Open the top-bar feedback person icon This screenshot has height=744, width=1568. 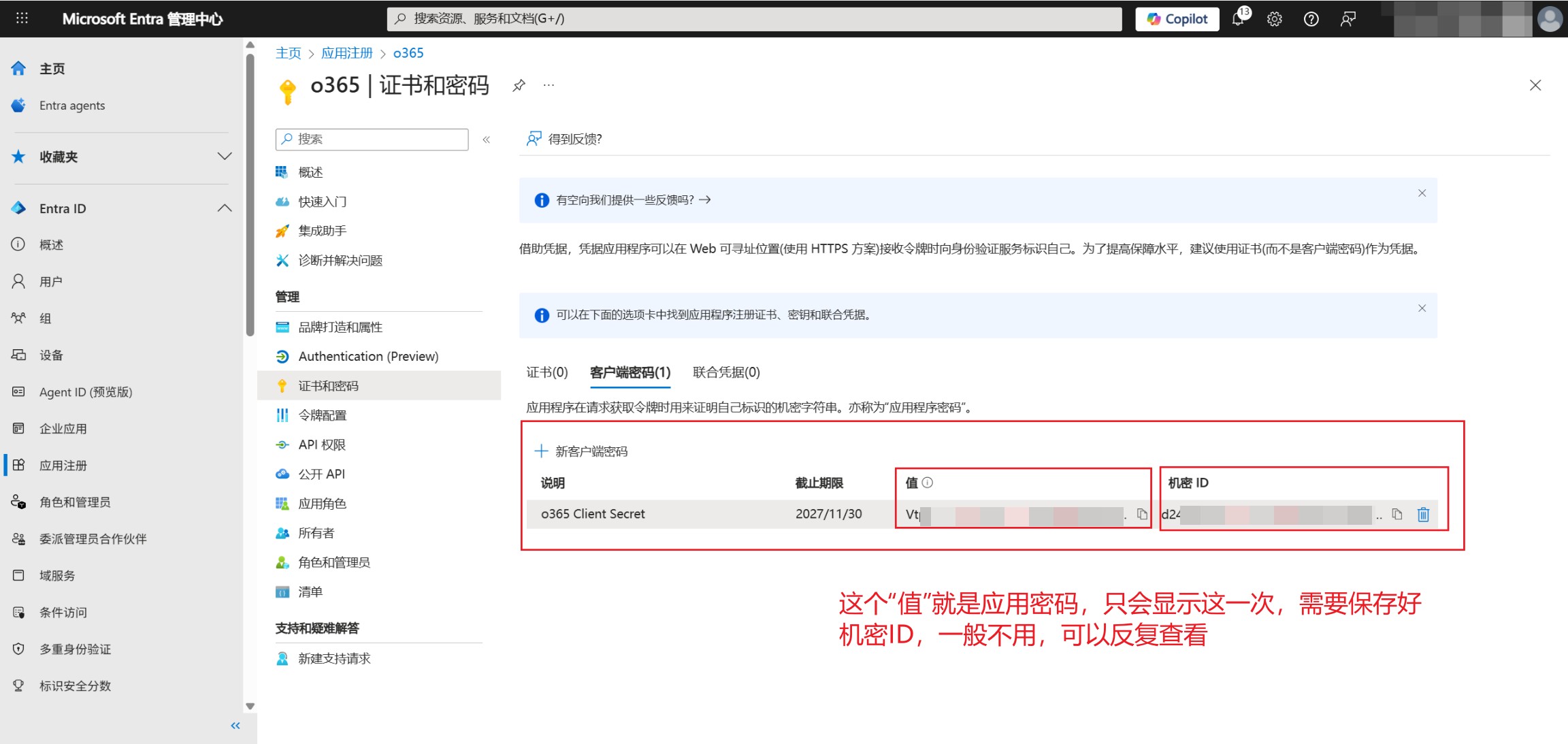pos(1347,19)
